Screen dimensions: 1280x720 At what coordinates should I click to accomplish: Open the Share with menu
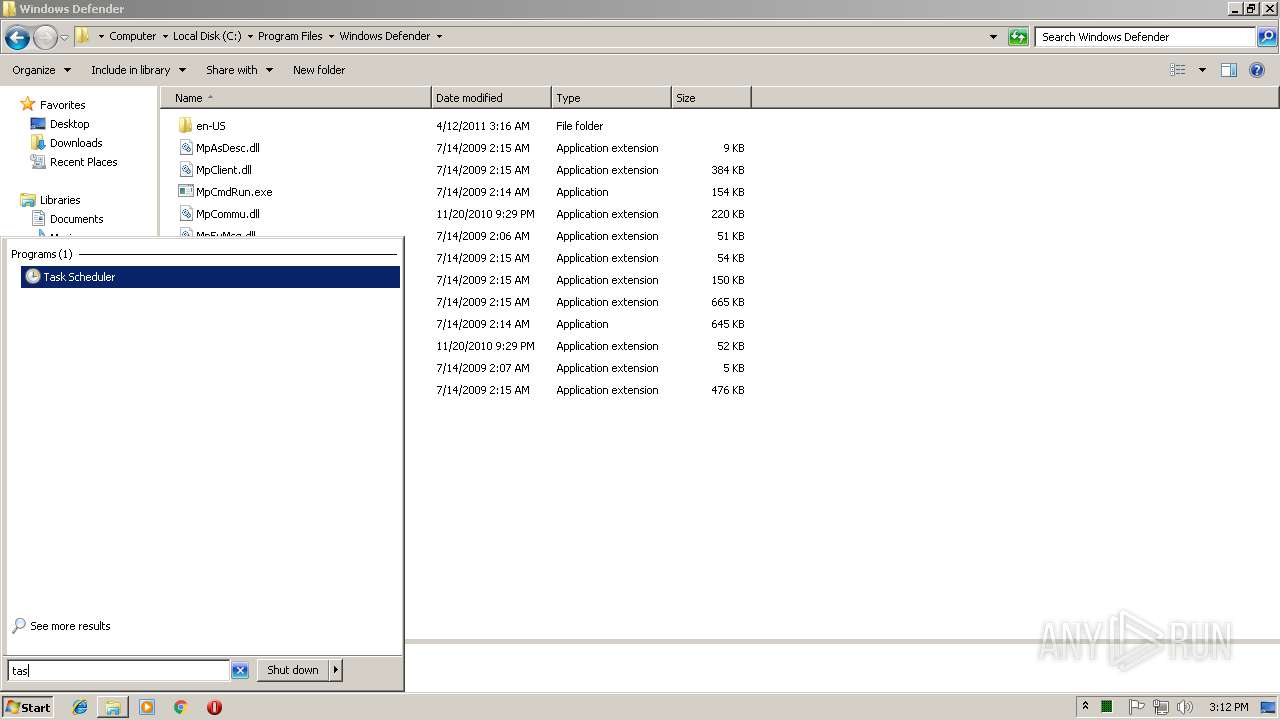click(x=240, y=70)
